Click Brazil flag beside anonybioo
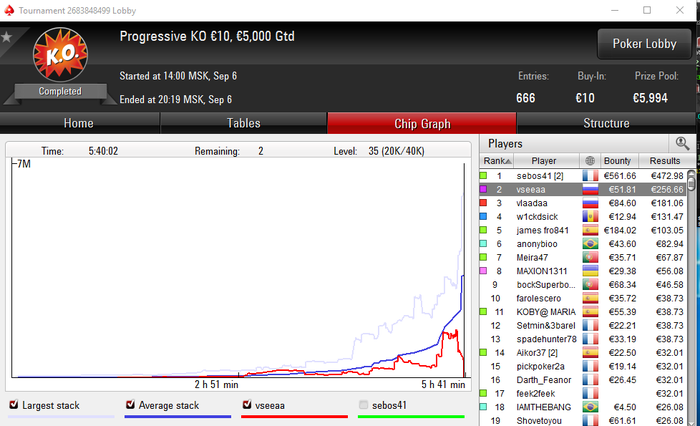The image size is (700, 426). click(590, 244)
